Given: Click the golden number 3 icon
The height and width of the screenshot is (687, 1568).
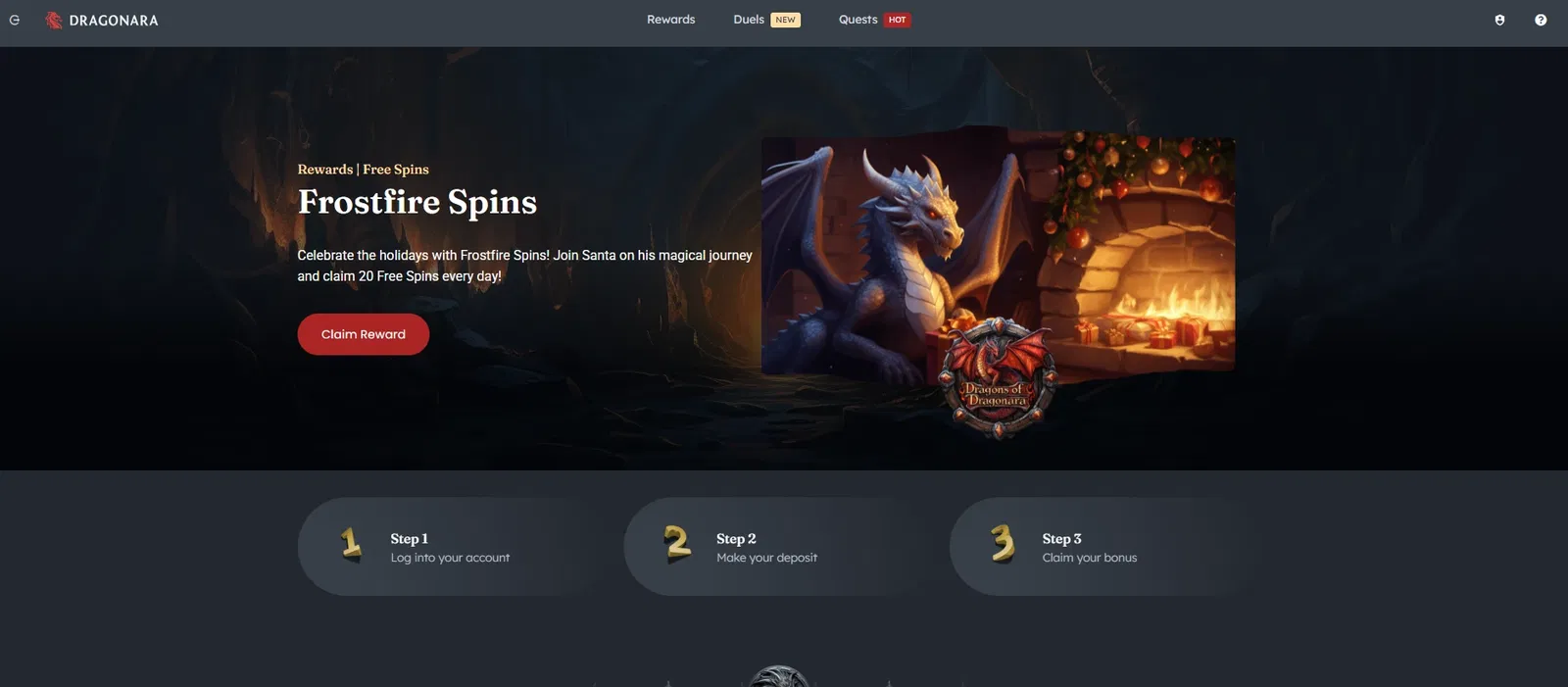Looking at the screenshot, I should coord(1003,543).
